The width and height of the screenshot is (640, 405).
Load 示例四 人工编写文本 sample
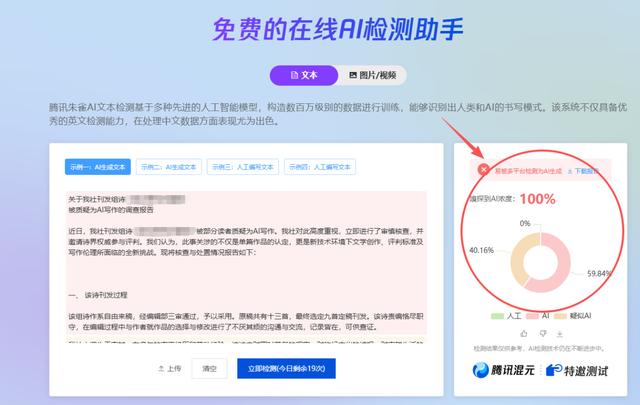320,167
